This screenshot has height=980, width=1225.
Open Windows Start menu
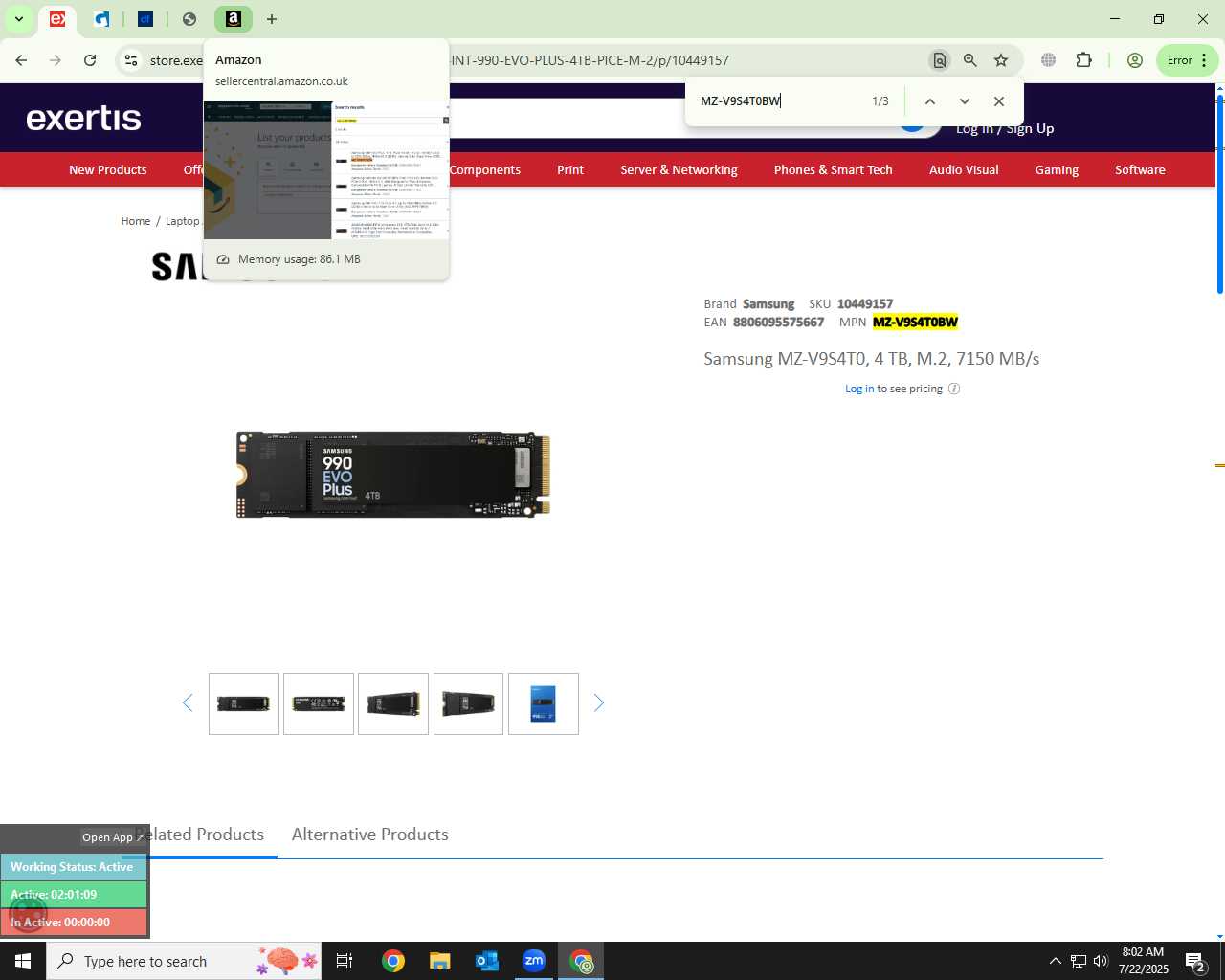[x=23, y=961]
